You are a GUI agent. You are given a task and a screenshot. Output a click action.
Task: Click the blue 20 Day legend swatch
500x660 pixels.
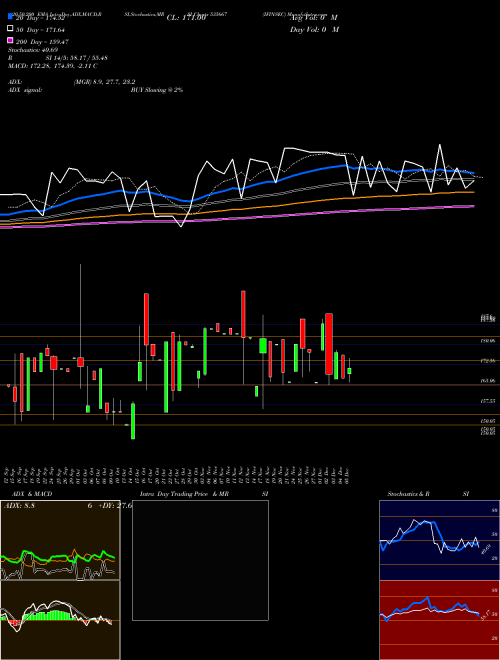click(10, 16)
